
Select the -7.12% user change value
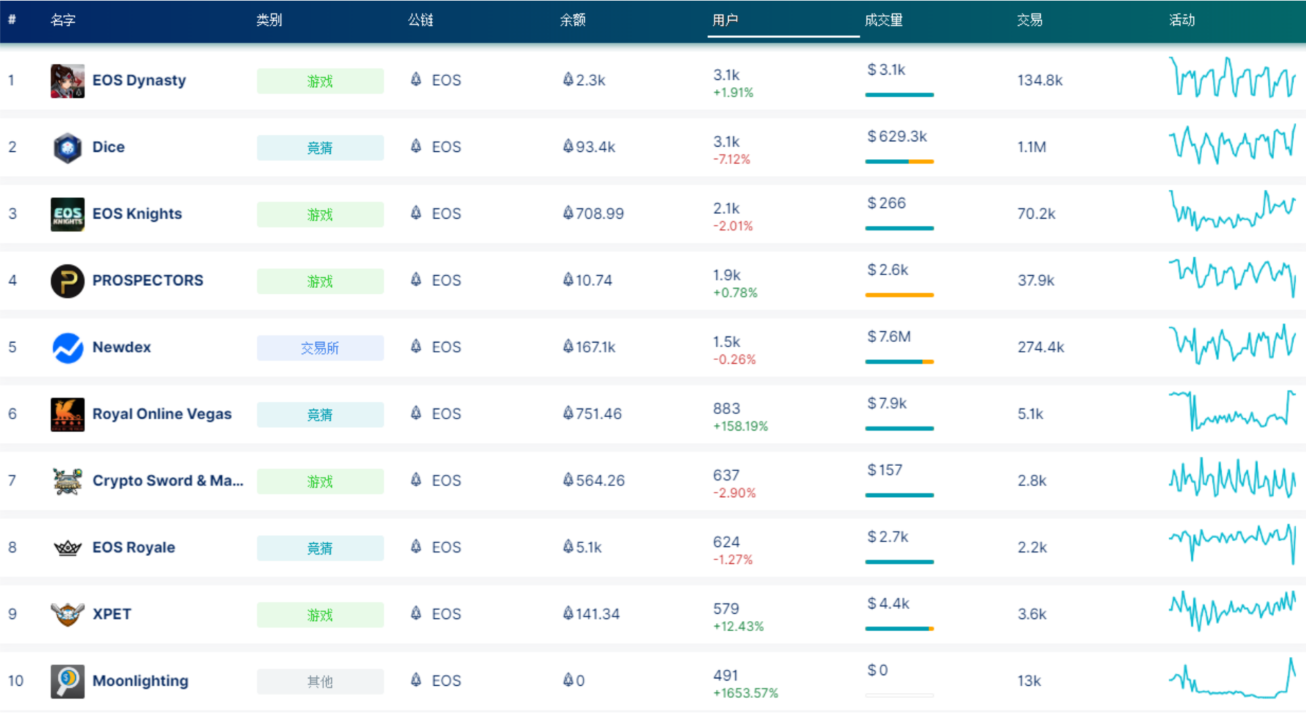(x=732, y=159)
